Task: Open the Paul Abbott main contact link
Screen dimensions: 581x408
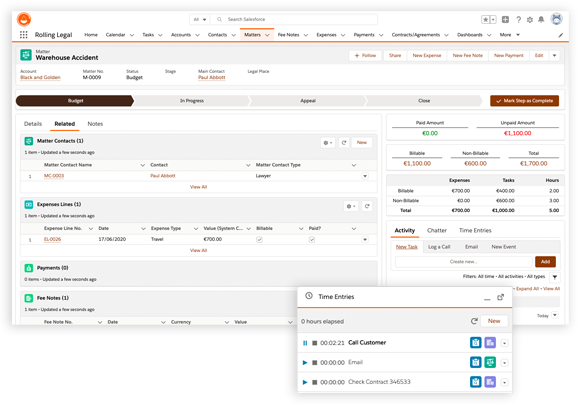Action: point(212,77)
